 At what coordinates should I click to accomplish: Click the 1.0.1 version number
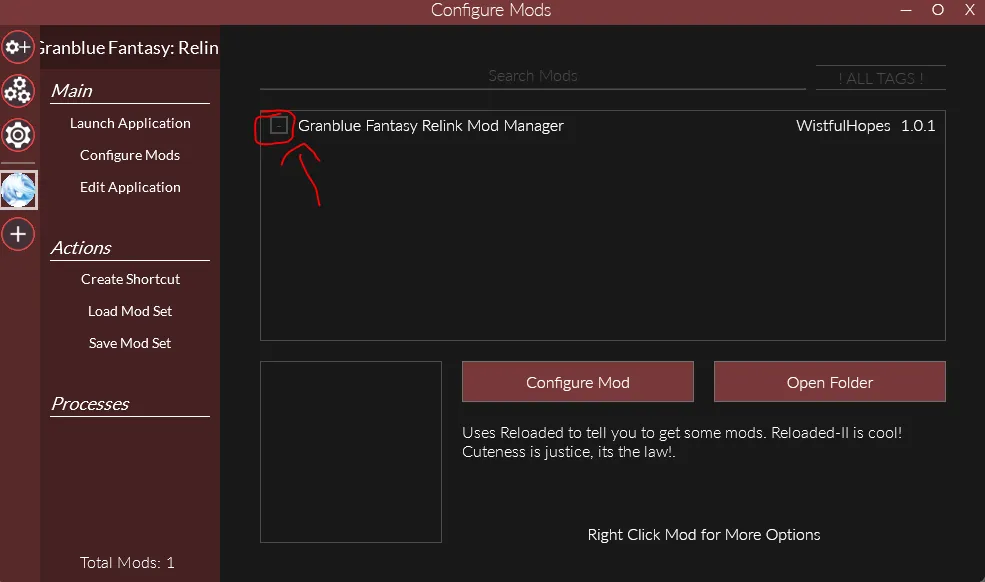(918, 126)
